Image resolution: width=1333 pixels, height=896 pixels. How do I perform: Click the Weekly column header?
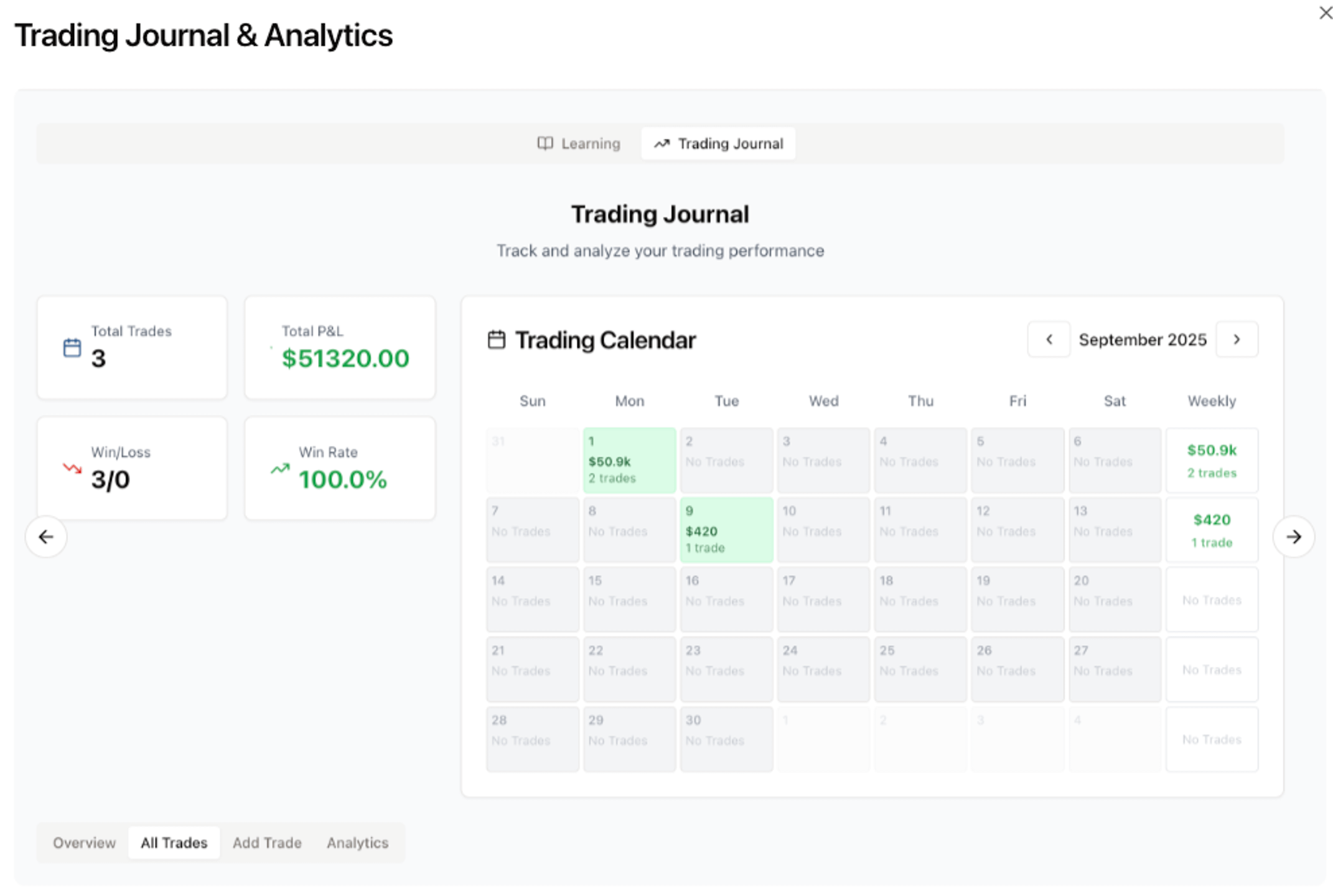pyautogui.click(x=1212, y=401)
